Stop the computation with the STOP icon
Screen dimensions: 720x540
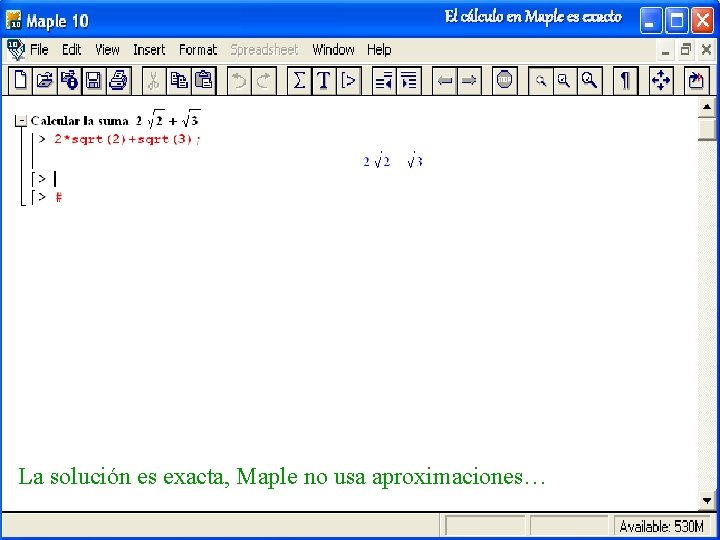click(x=504, y=81)
